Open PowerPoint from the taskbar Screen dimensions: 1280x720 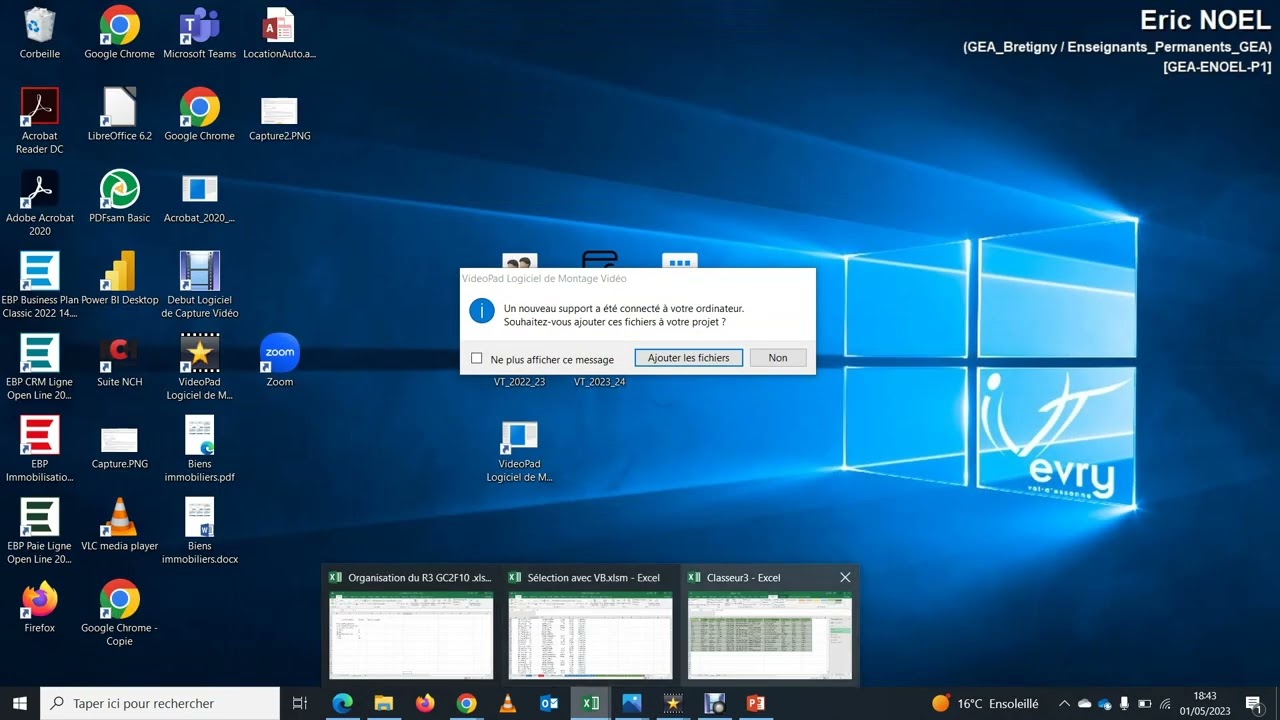[755, 703]
